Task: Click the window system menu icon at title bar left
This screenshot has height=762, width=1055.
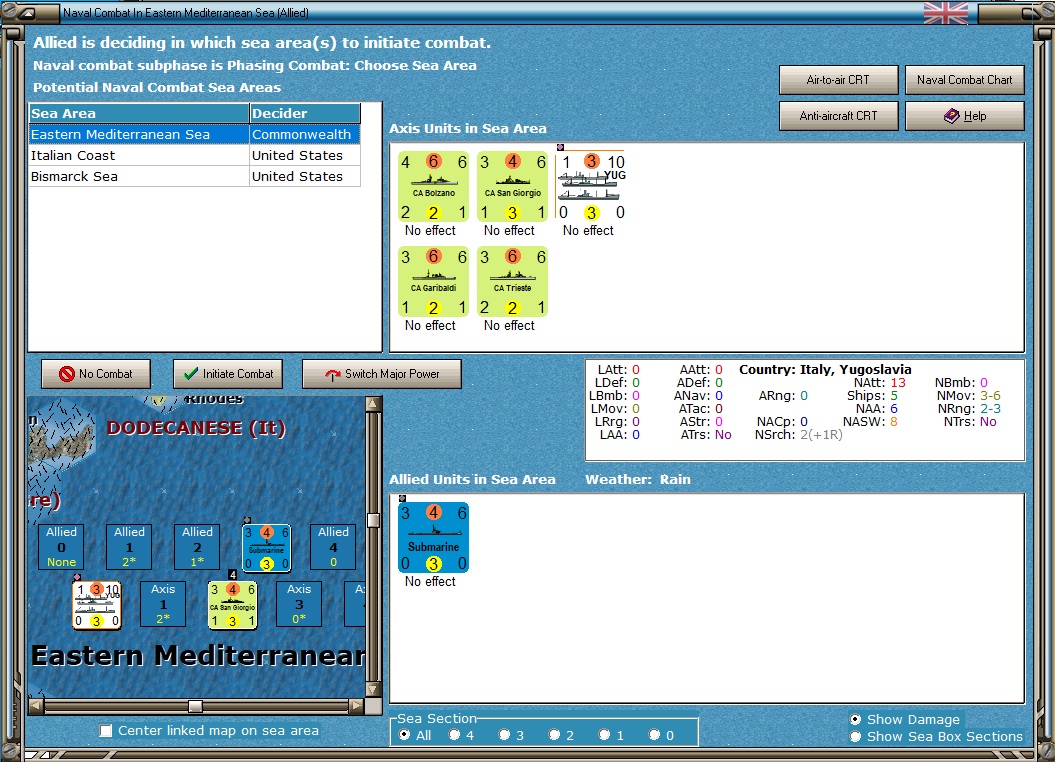Action: (27, 13)
